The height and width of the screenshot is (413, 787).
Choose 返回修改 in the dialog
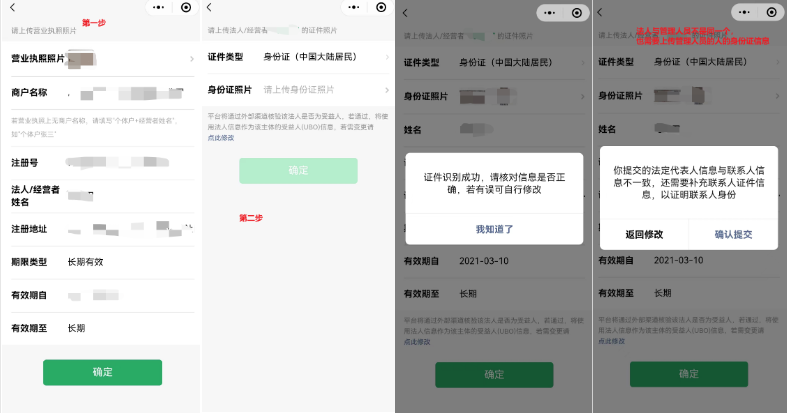click(x=644, y=234)
